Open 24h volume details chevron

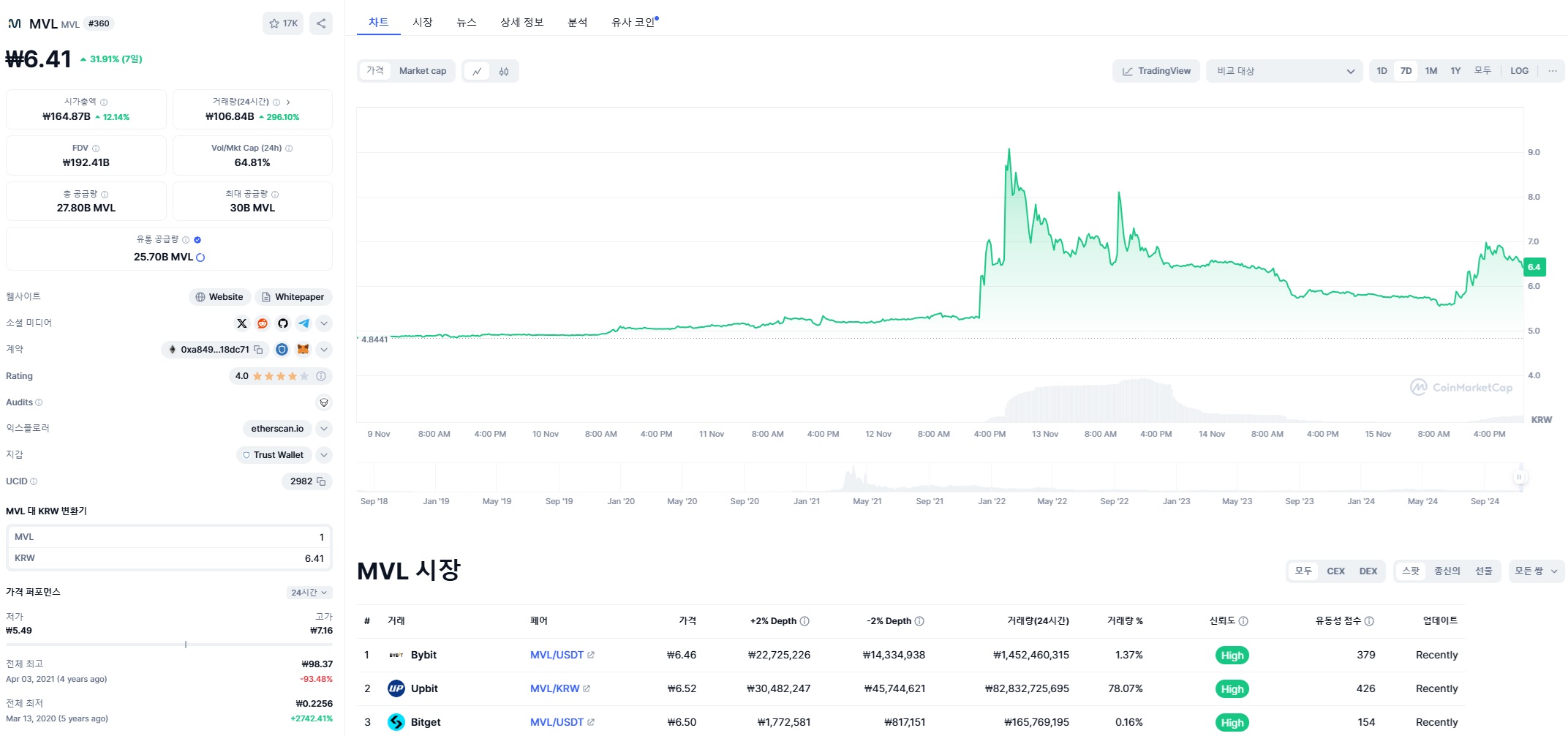288,102
